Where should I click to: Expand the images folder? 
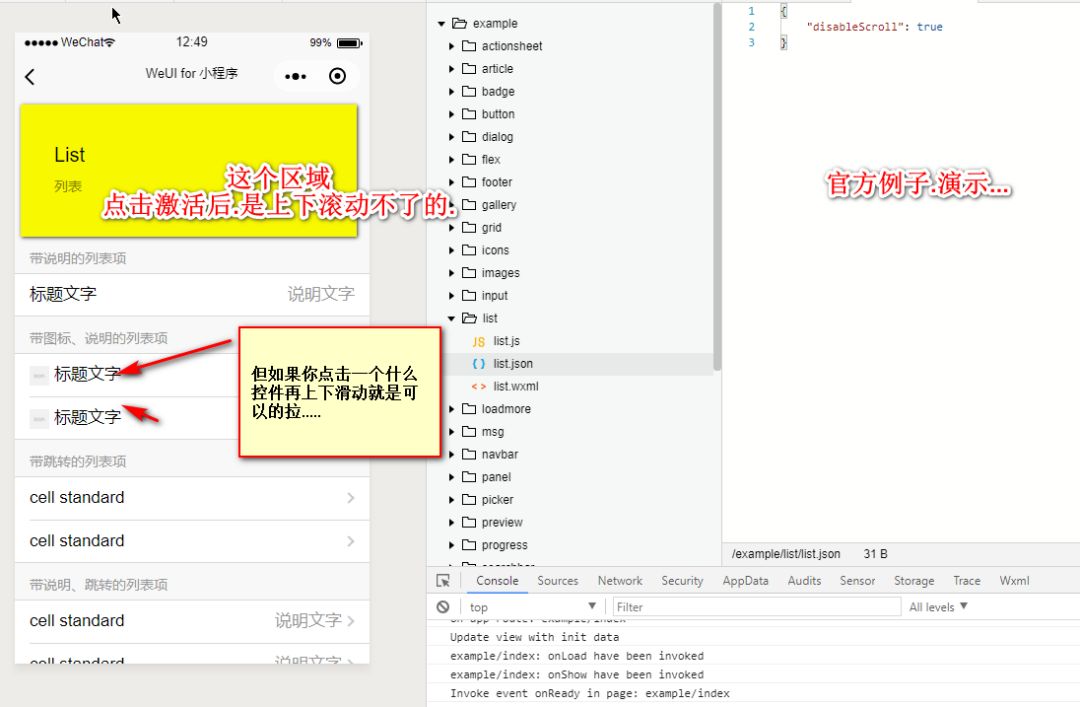(x=451, y=273)
